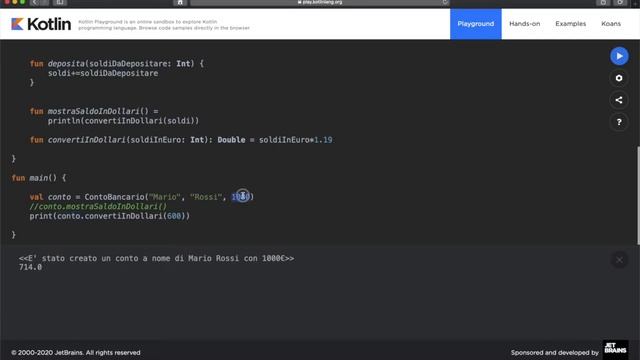Viewport: 640px width, 360px height.
Task: Click the Kotlin logo
Action: [41, 24]
